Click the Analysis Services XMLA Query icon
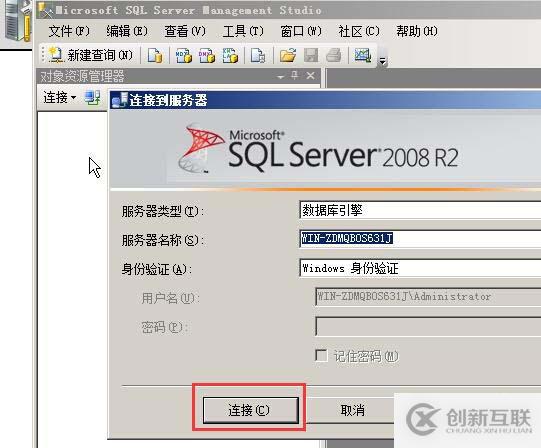The height and width of the screenshot is (448, 541). pyautogui.click(x=230, y=55)
